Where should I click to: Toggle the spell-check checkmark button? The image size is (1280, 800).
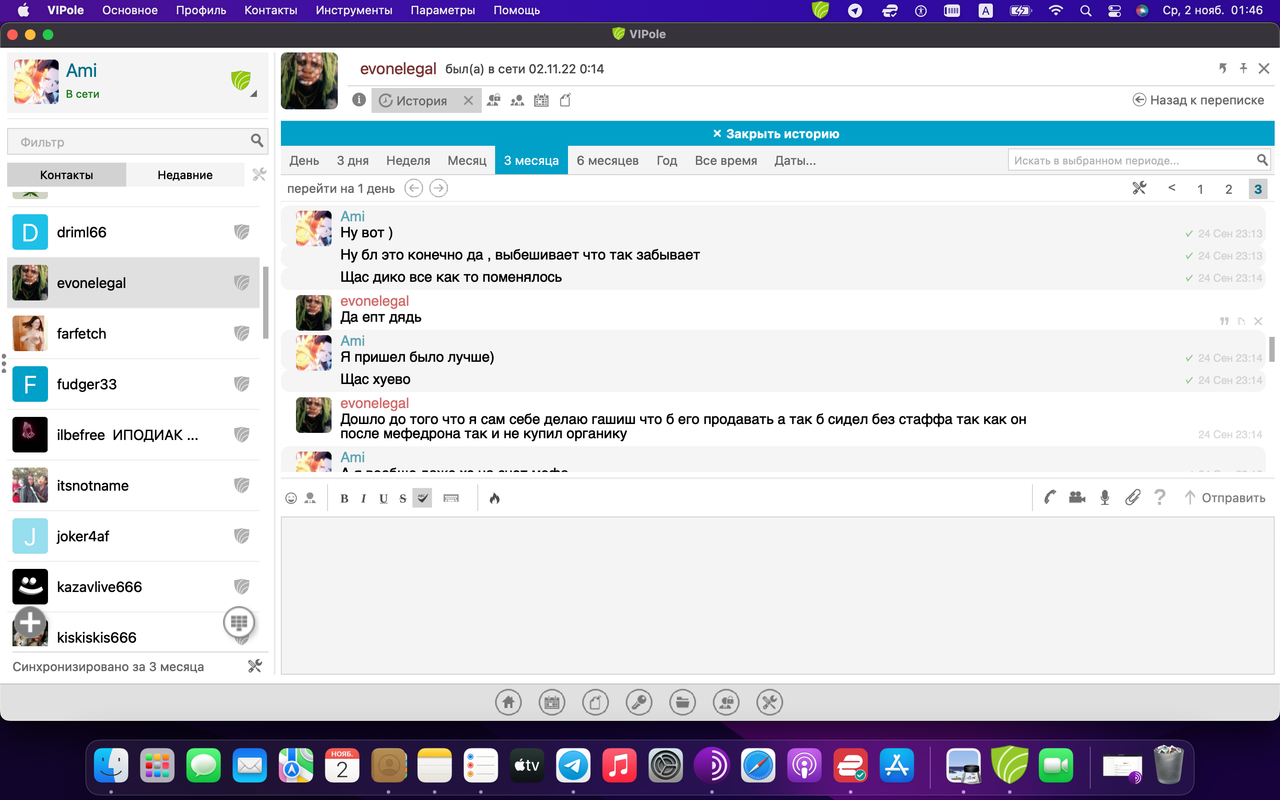(422, 498)
